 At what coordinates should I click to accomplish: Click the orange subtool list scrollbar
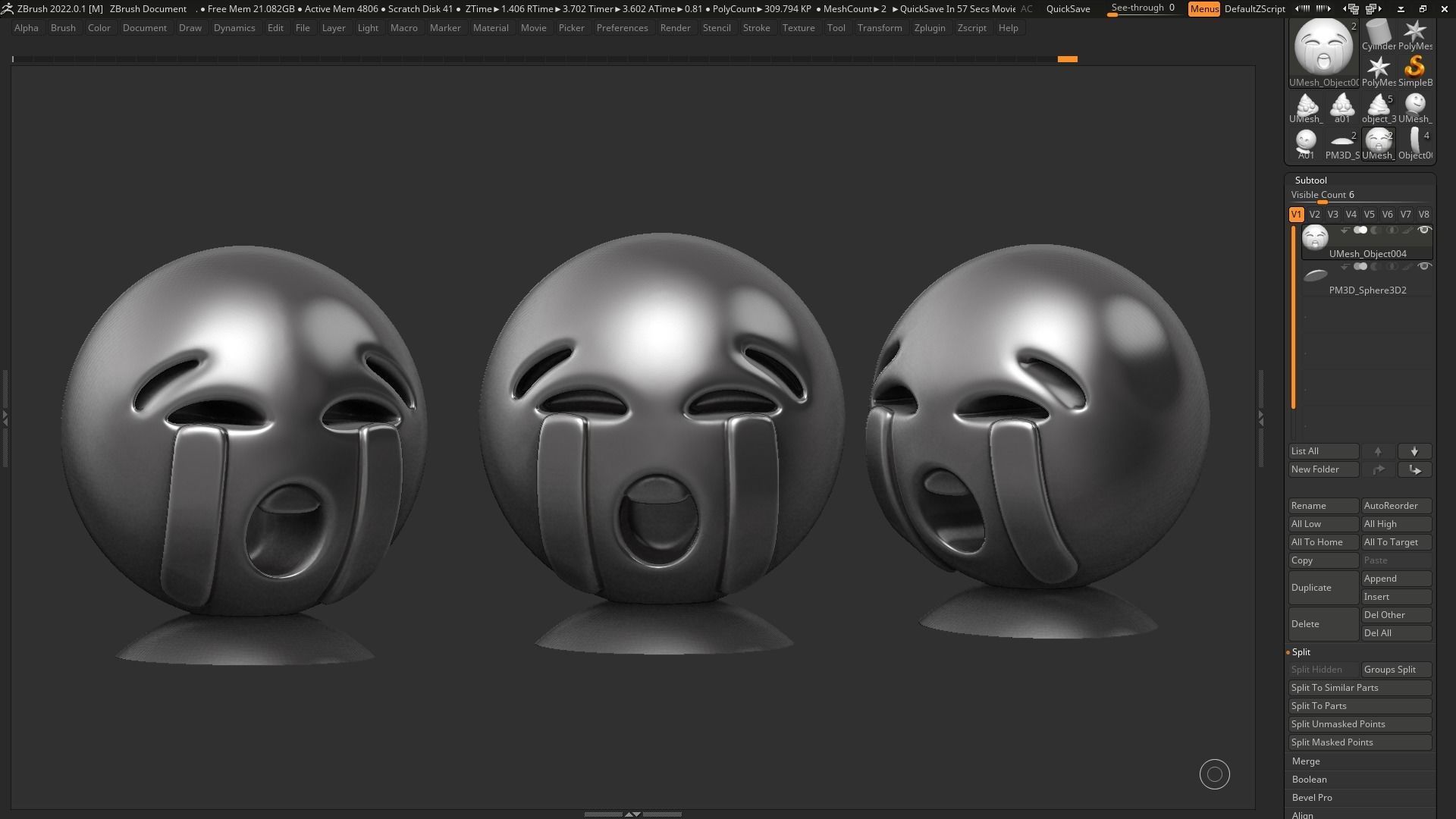[x=1293, y=318]
